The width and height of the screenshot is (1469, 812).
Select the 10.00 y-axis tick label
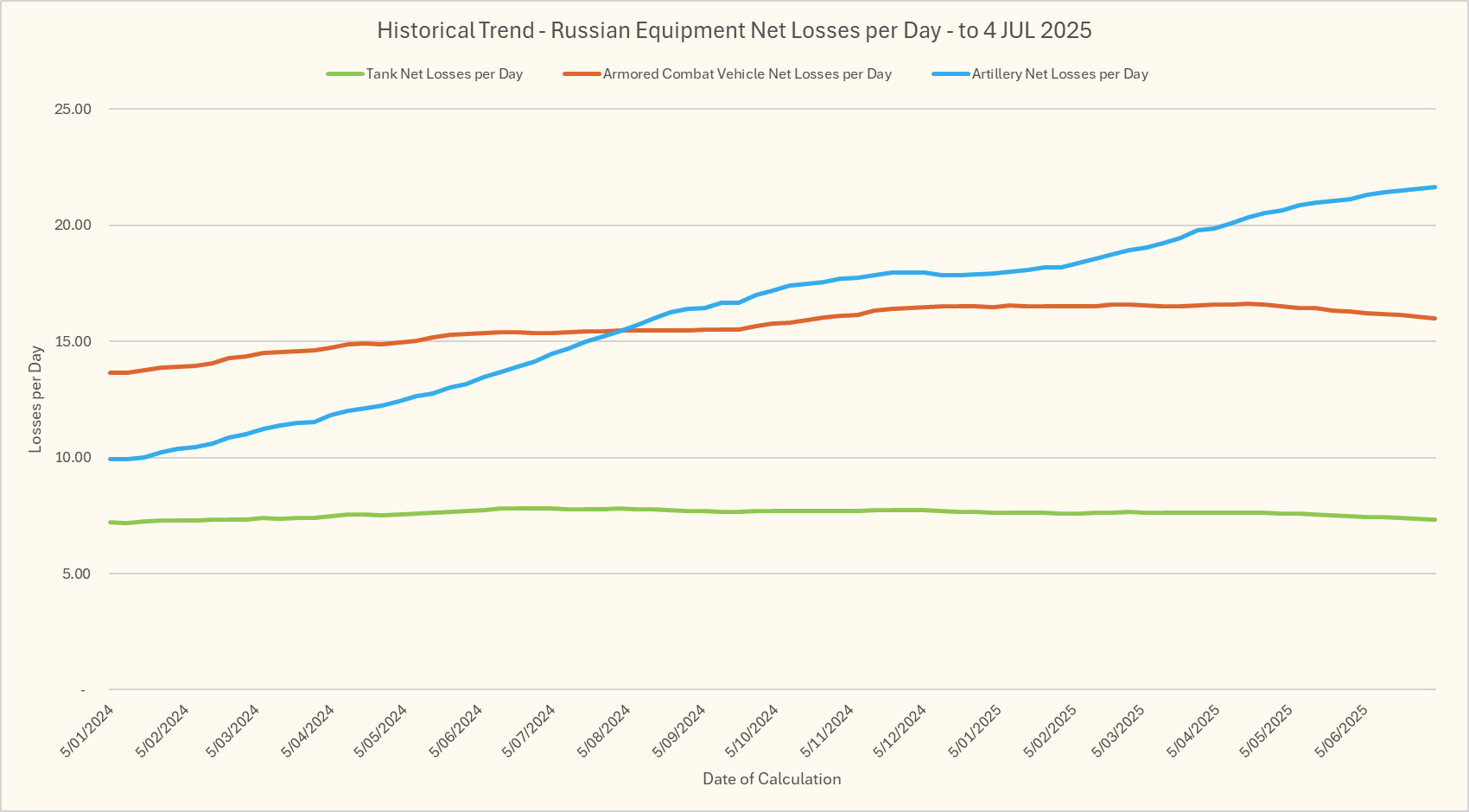click(73, 458)
